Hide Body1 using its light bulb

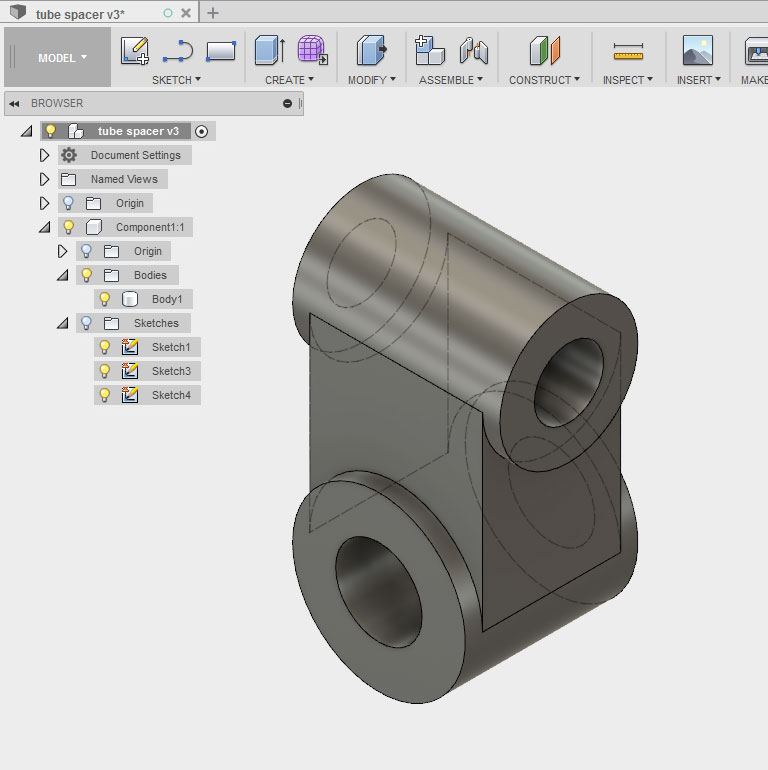(105, 299)
